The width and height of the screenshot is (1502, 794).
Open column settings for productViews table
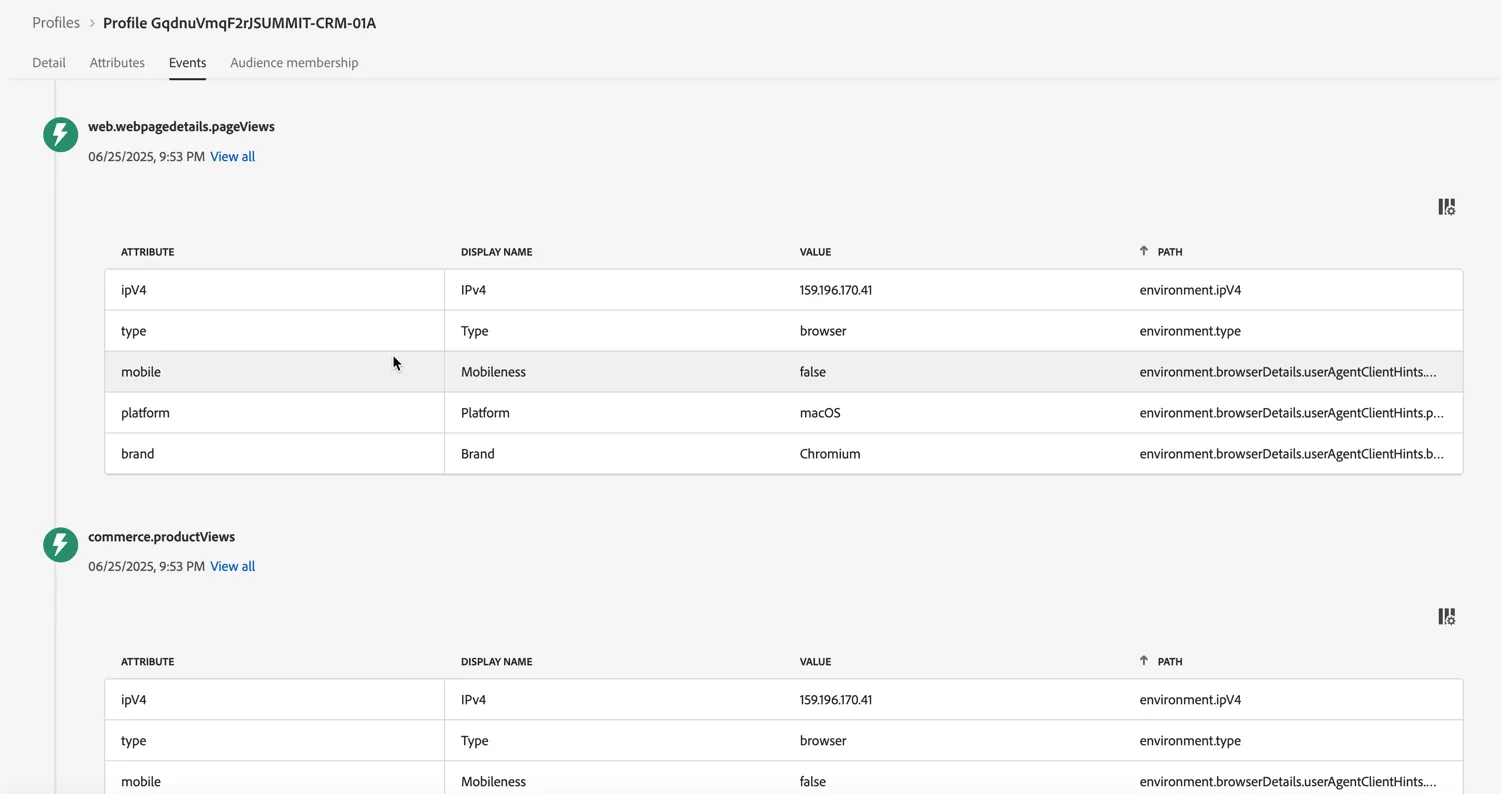point(1447,617)
